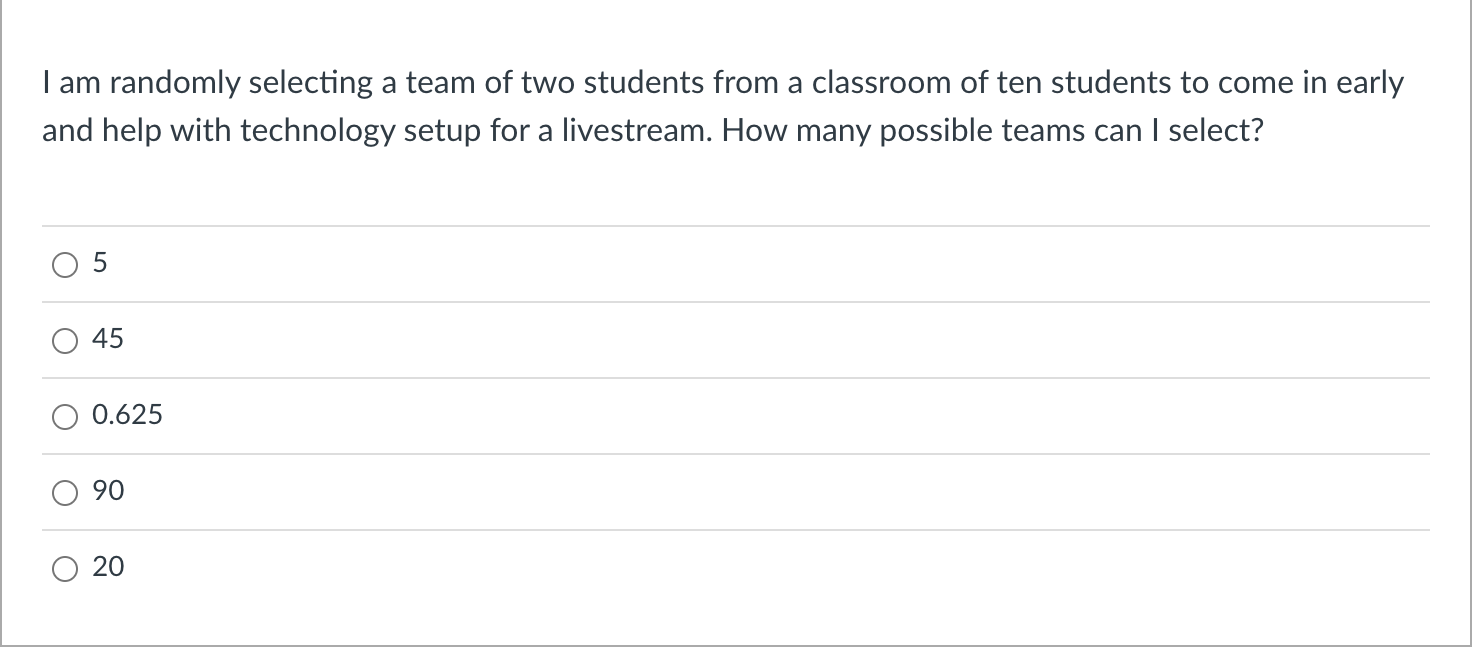Click the row containing answer 90
Viewport: 1476px width, 648px height.
click(700, 491)
